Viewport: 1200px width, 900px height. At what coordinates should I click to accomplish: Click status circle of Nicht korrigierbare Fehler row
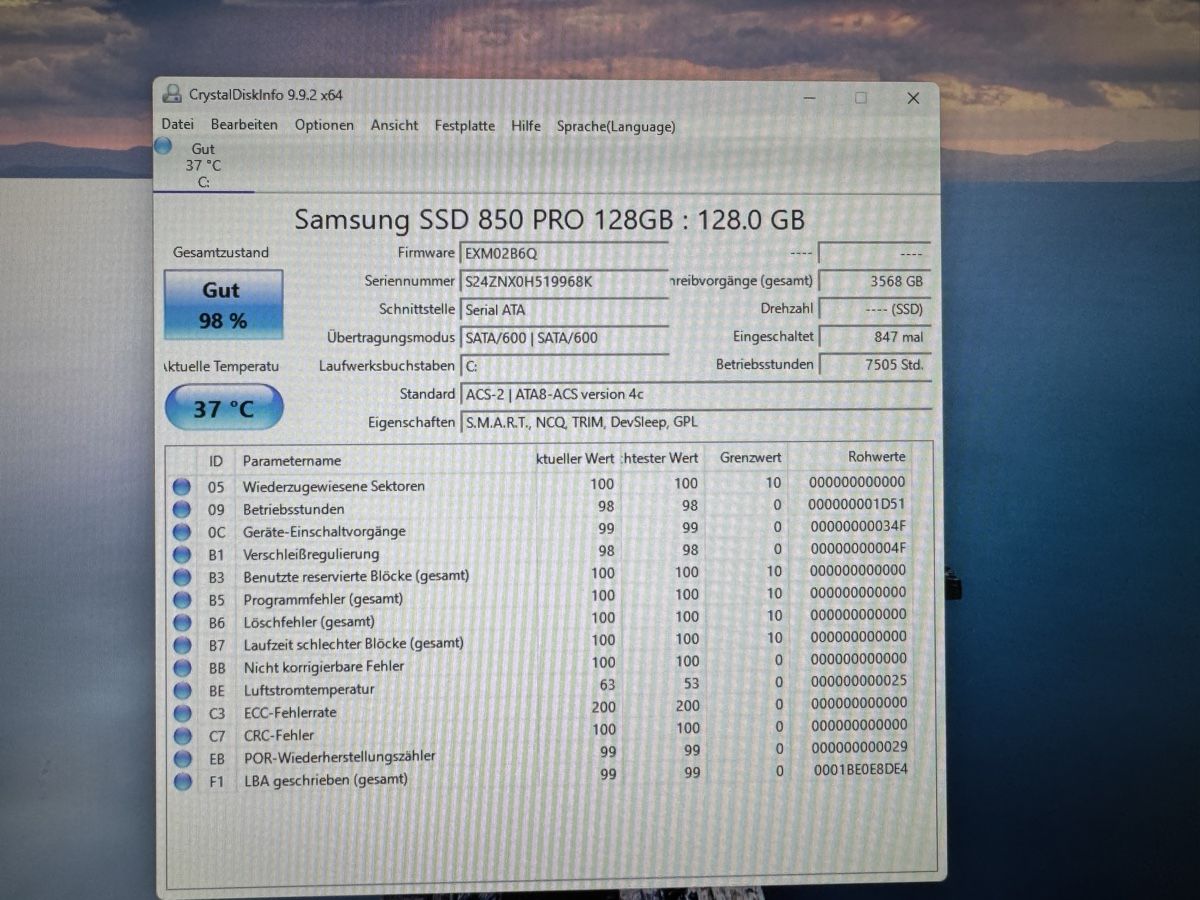click(x=181, y=667)
